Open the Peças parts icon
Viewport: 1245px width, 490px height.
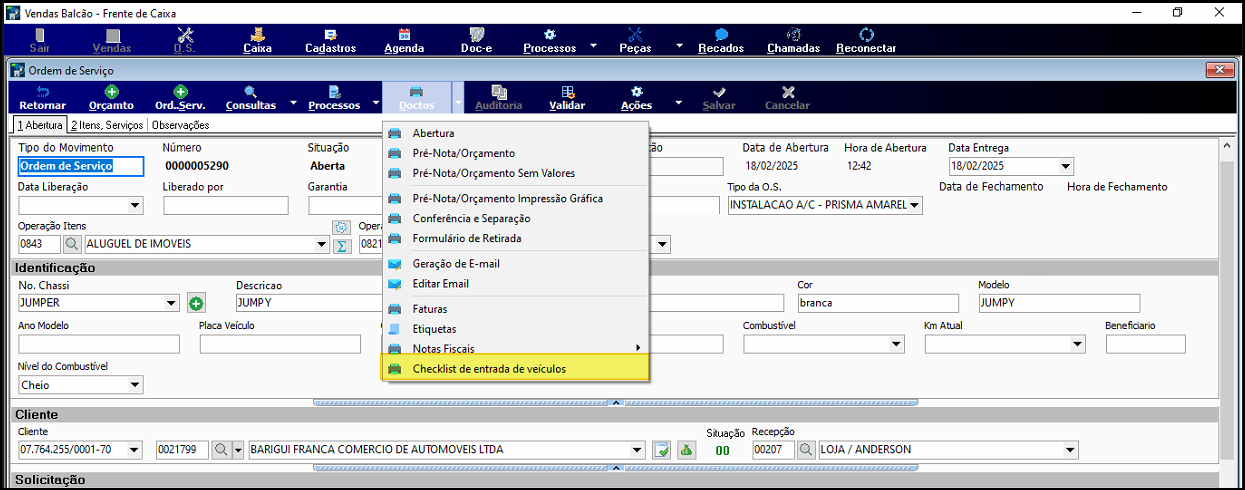tap(635, 41)
